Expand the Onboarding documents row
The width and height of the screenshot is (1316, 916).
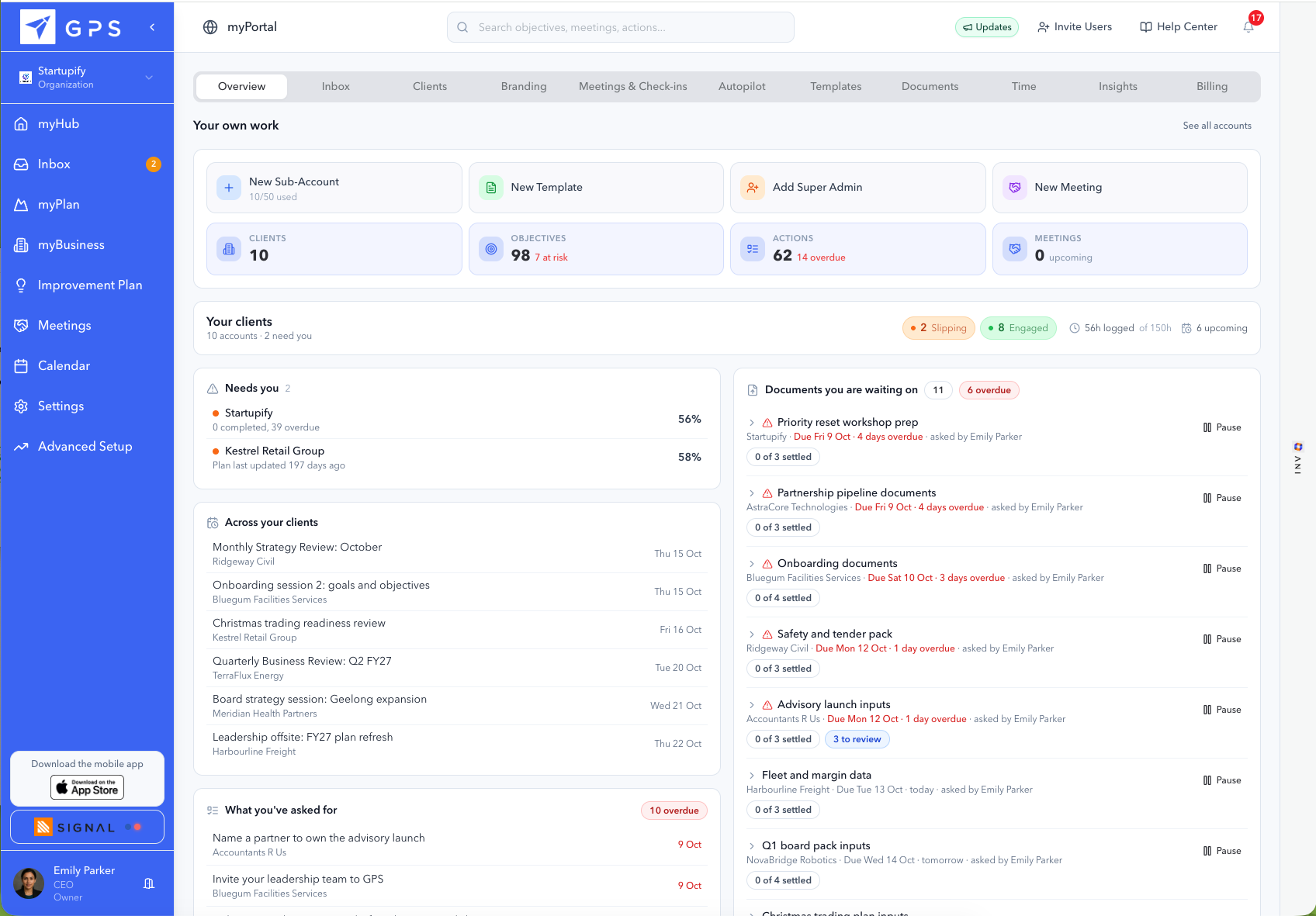click(751, 564)
